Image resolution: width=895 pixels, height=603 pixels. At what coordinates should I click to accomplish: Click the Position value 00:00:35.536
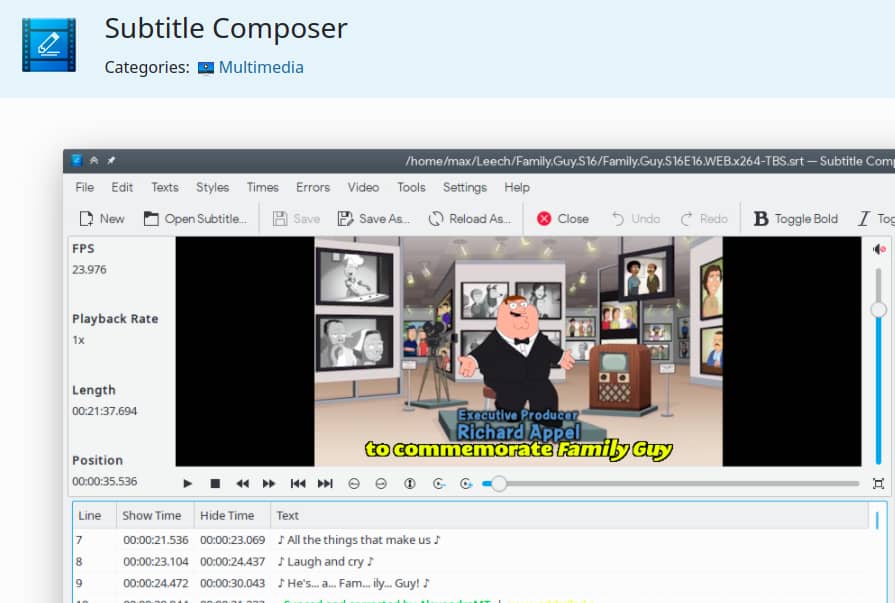[104, 481]
